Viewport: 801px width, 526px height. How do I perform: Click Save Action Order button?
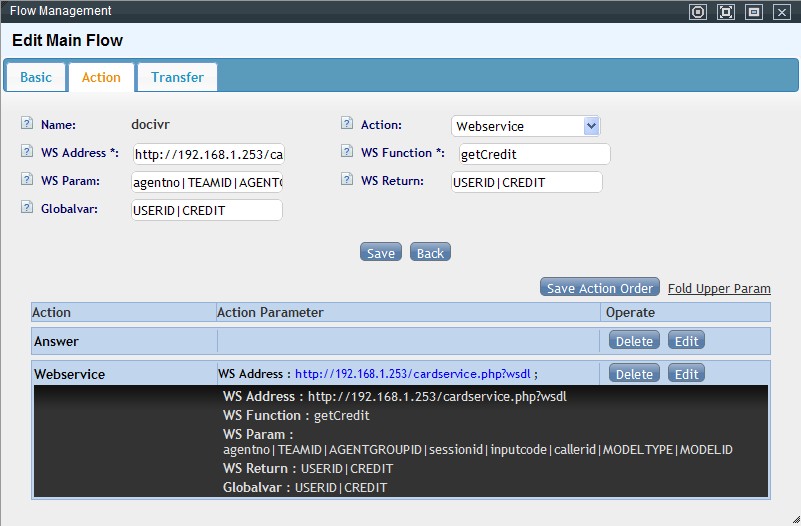coord(600,288)
